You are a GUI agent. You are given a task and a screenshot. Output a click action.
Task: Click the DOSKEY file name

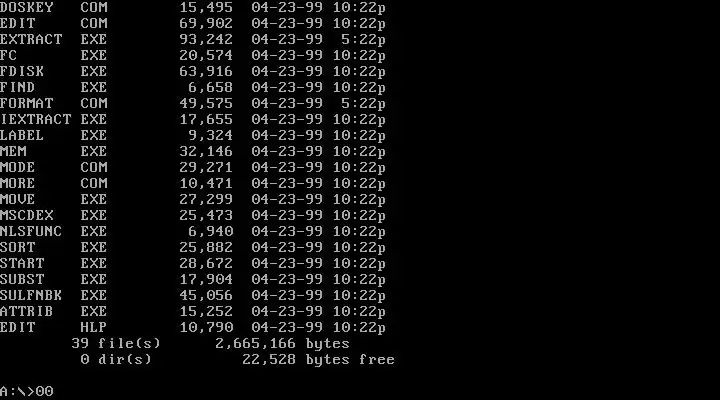[27, 7]
